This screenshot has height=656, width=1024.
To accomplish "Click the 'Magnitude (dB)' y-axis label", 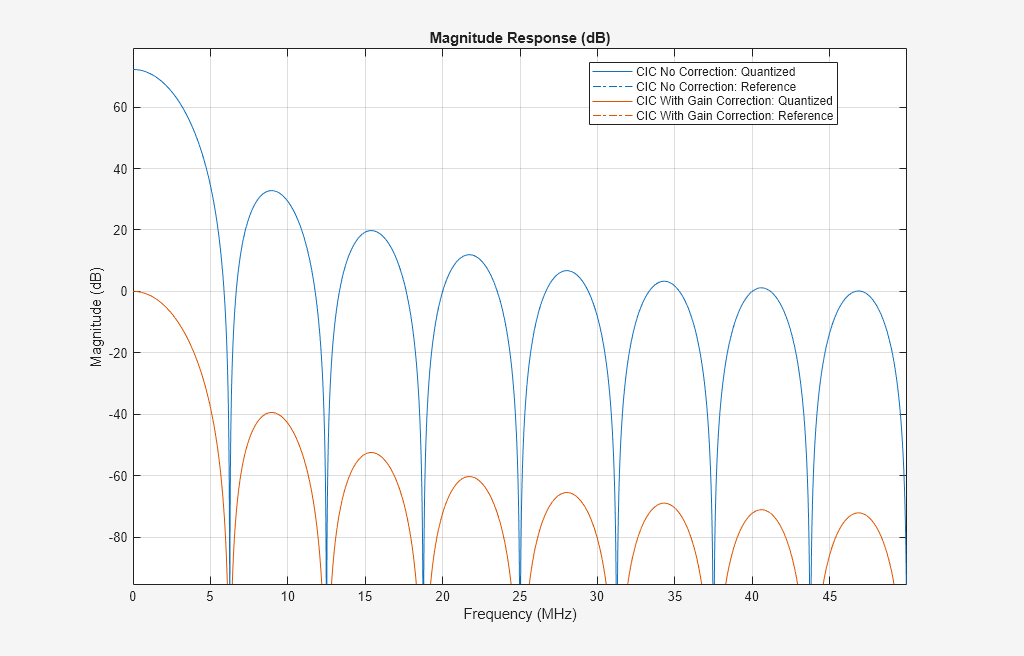I will pos(97,316).
